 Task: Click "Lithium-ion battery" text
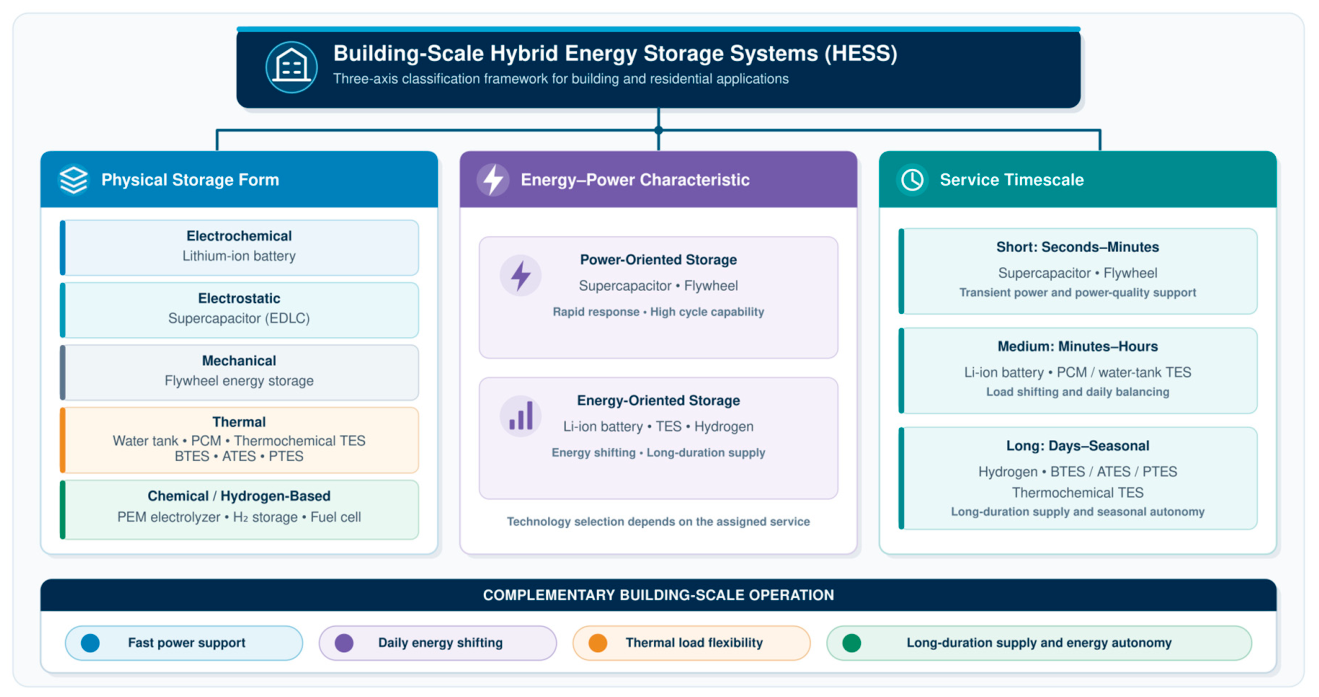(239, 256)
